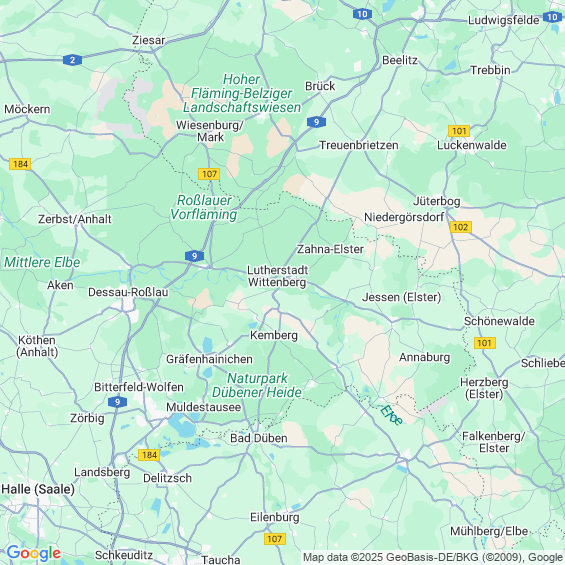Open Naturpark Dübener Heide label

[257, 385]
